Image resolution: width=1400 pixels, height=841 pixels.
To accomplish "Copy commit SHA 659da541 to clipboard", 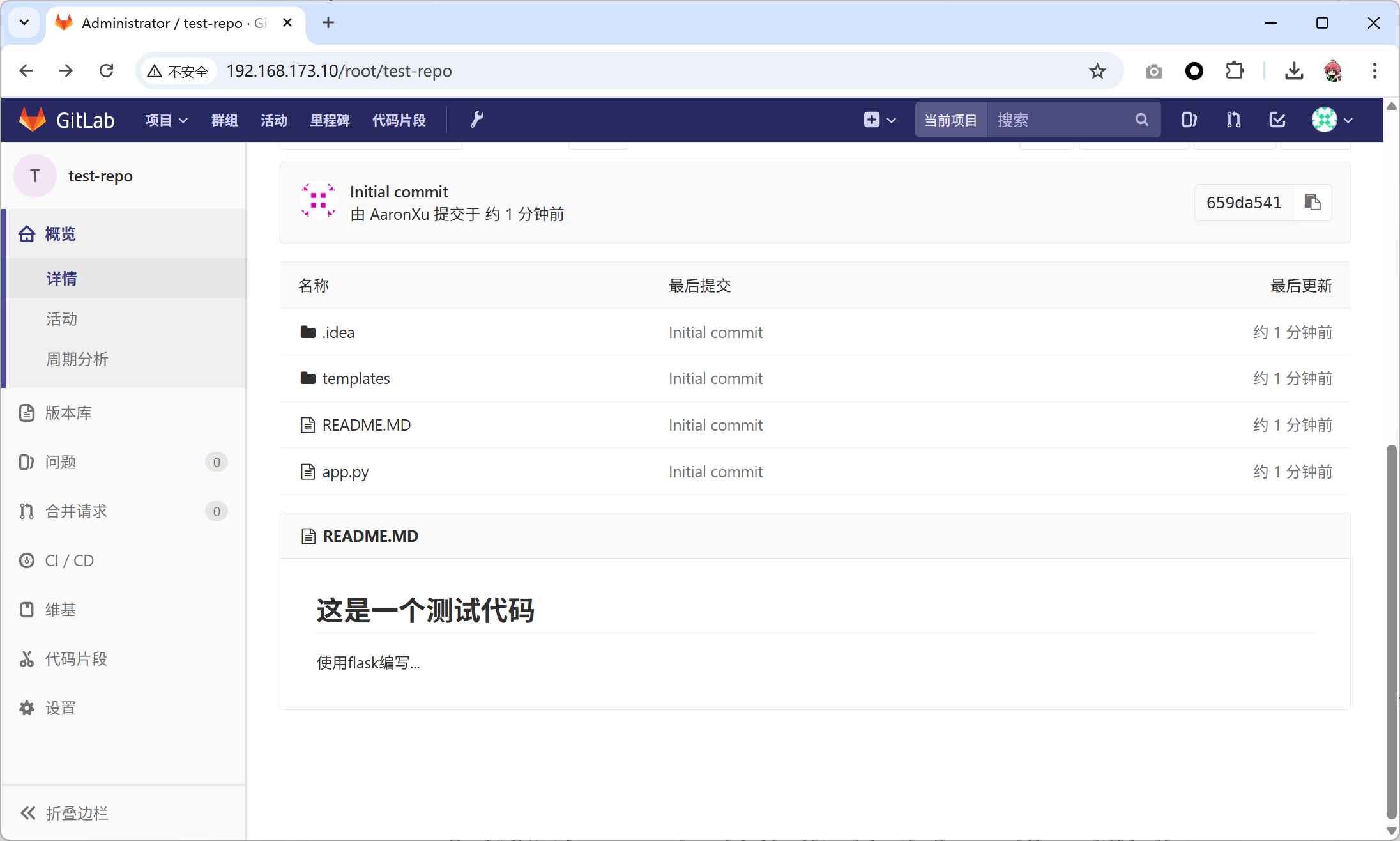I will 1312,203.
